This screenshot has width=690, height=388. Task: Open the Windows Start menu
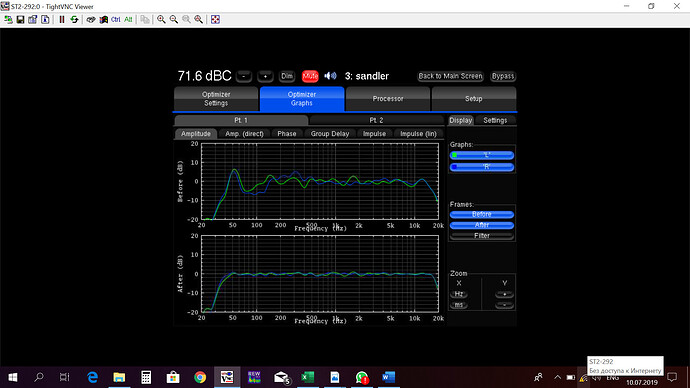(13, 377)
